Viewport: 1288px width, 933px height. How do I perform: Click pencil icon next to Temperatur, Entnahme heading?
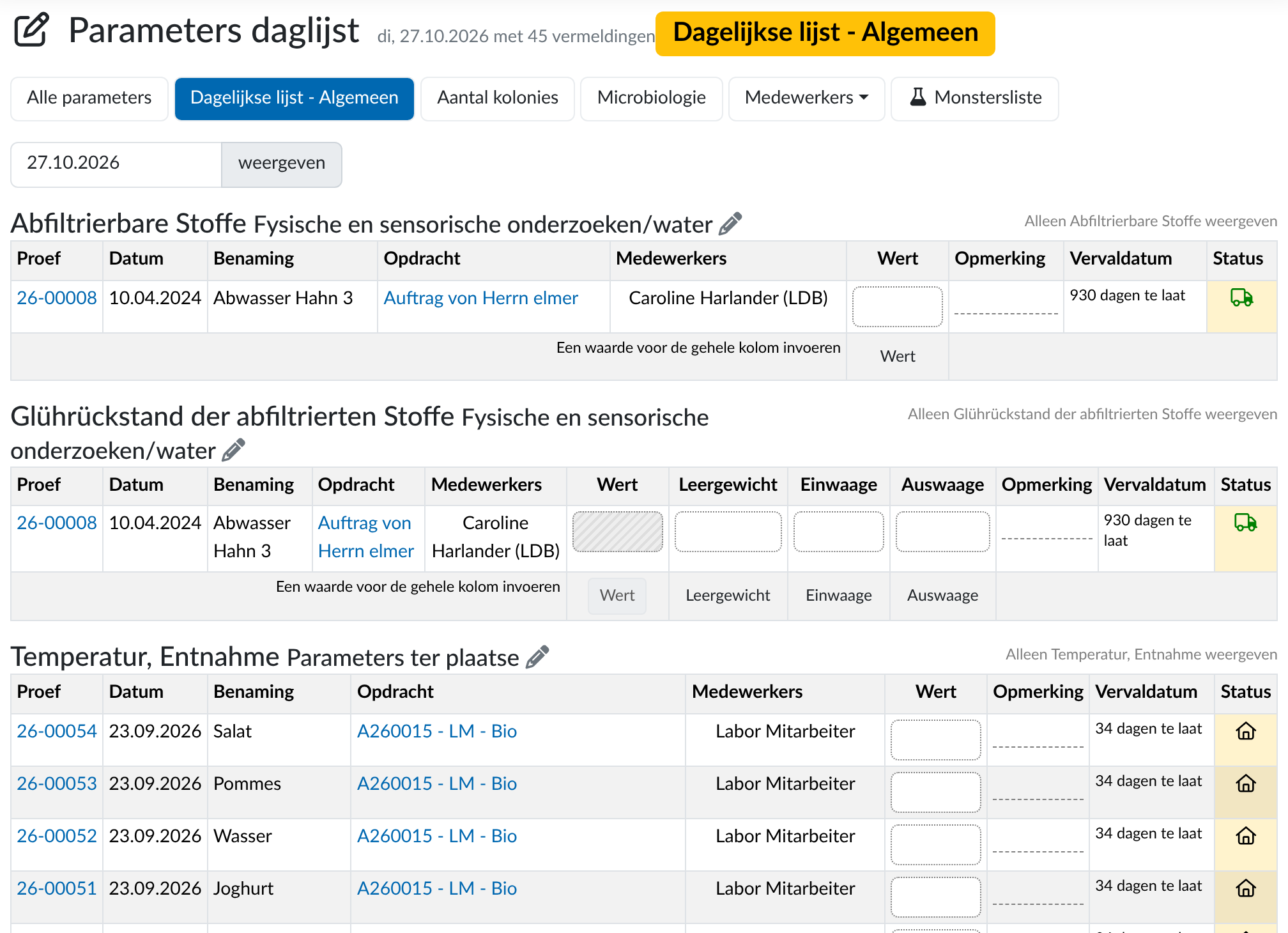[537, 657]
